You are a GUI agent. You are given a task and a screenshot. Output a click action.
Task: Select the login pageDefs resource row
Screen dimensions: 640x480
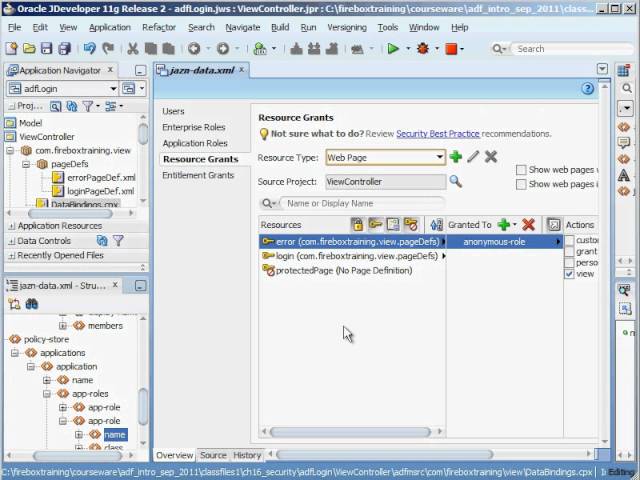(x=352, y=256)
